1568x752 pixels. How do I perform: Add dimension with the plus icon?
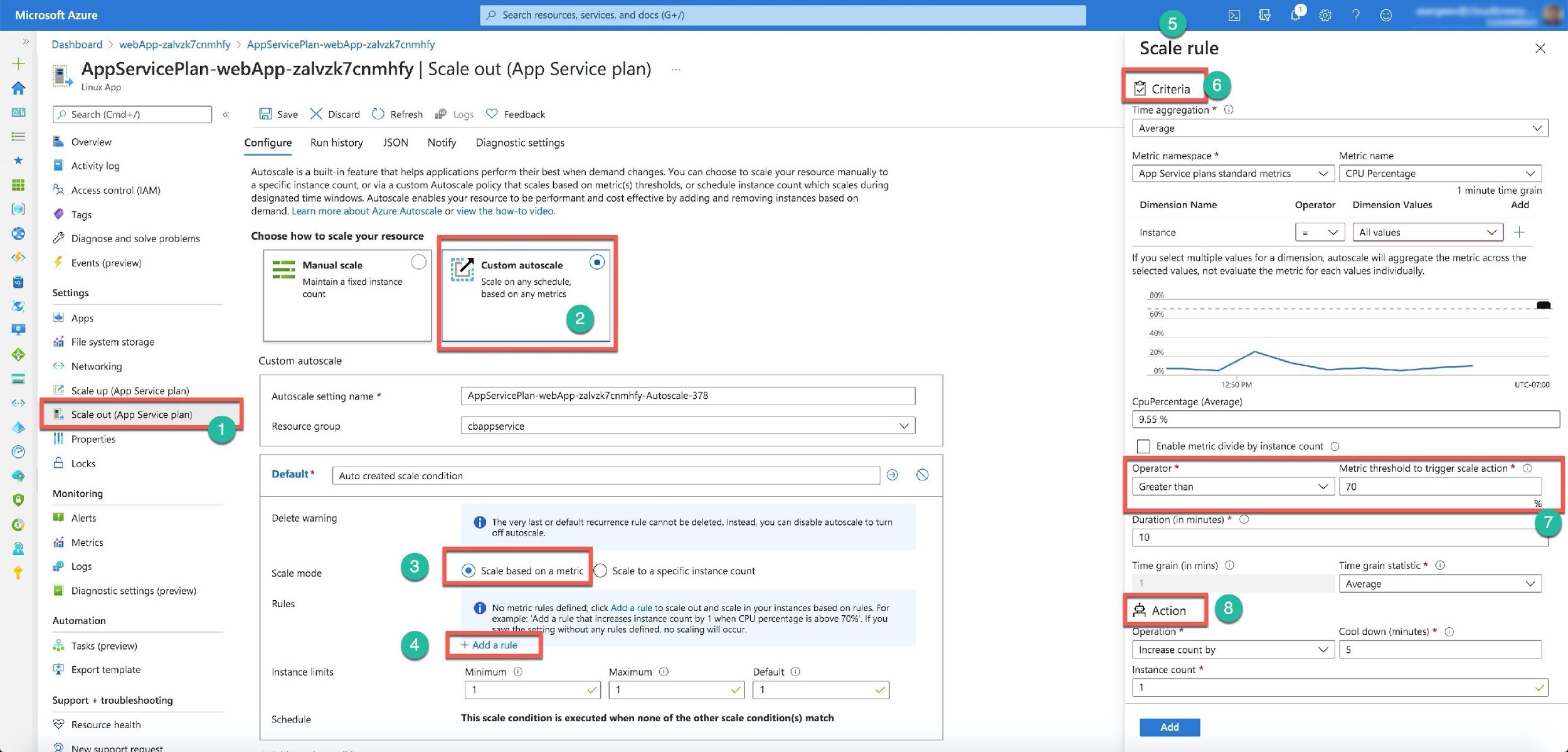(1518, 233)
